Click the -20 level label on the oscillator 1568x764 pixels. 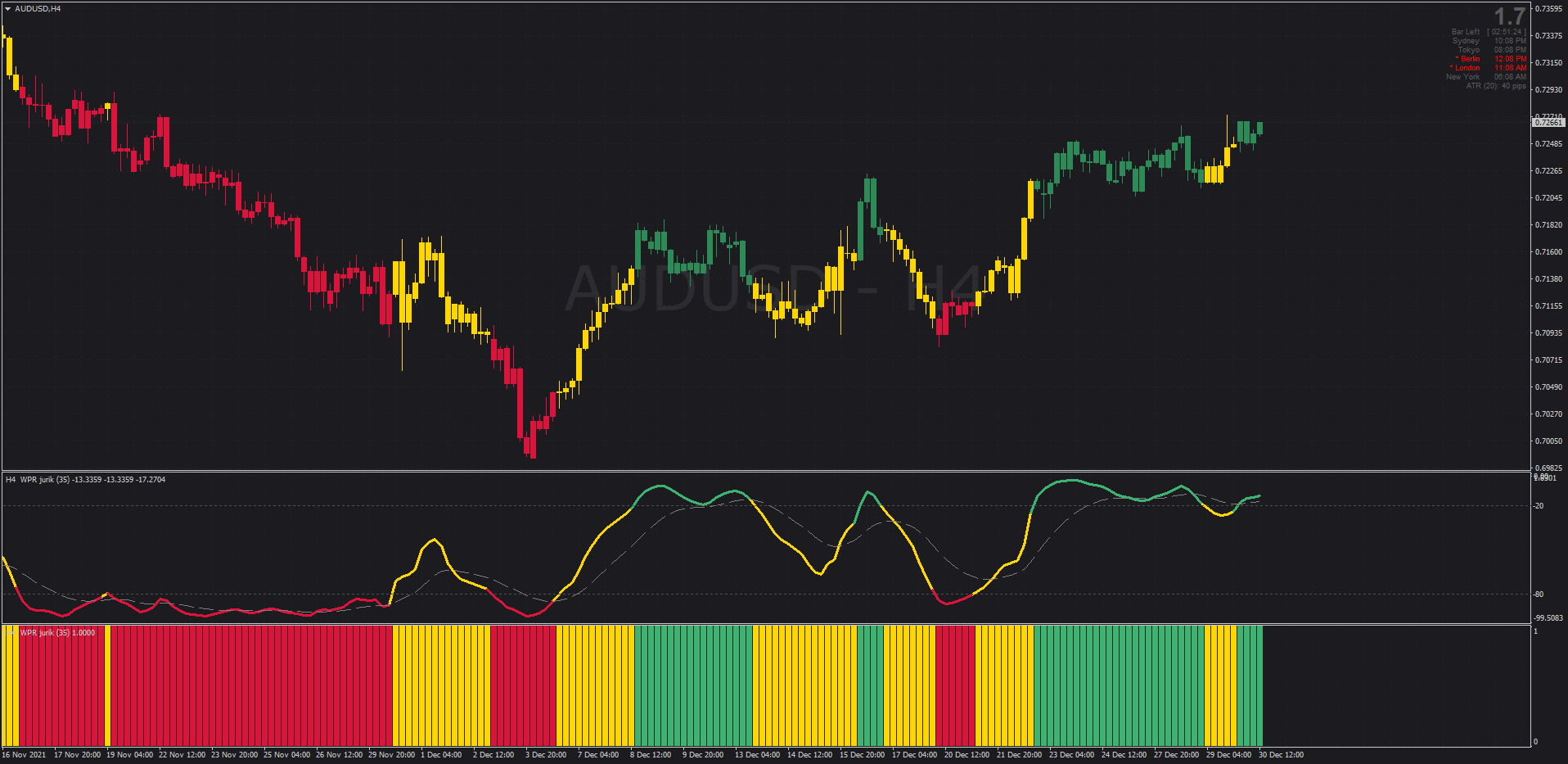(x=1539, y=506)
